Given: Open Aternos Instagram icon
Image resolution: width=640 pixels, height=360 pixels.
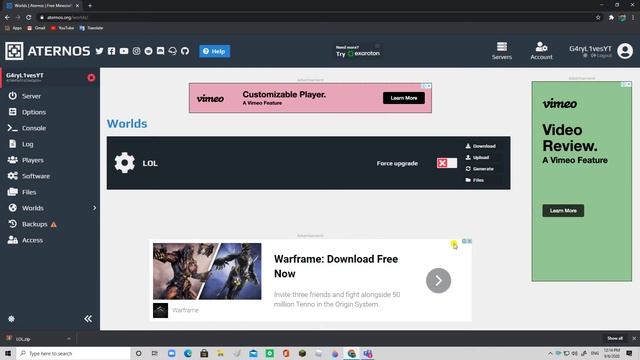Looking at the screenshot, I should point(136,51).
